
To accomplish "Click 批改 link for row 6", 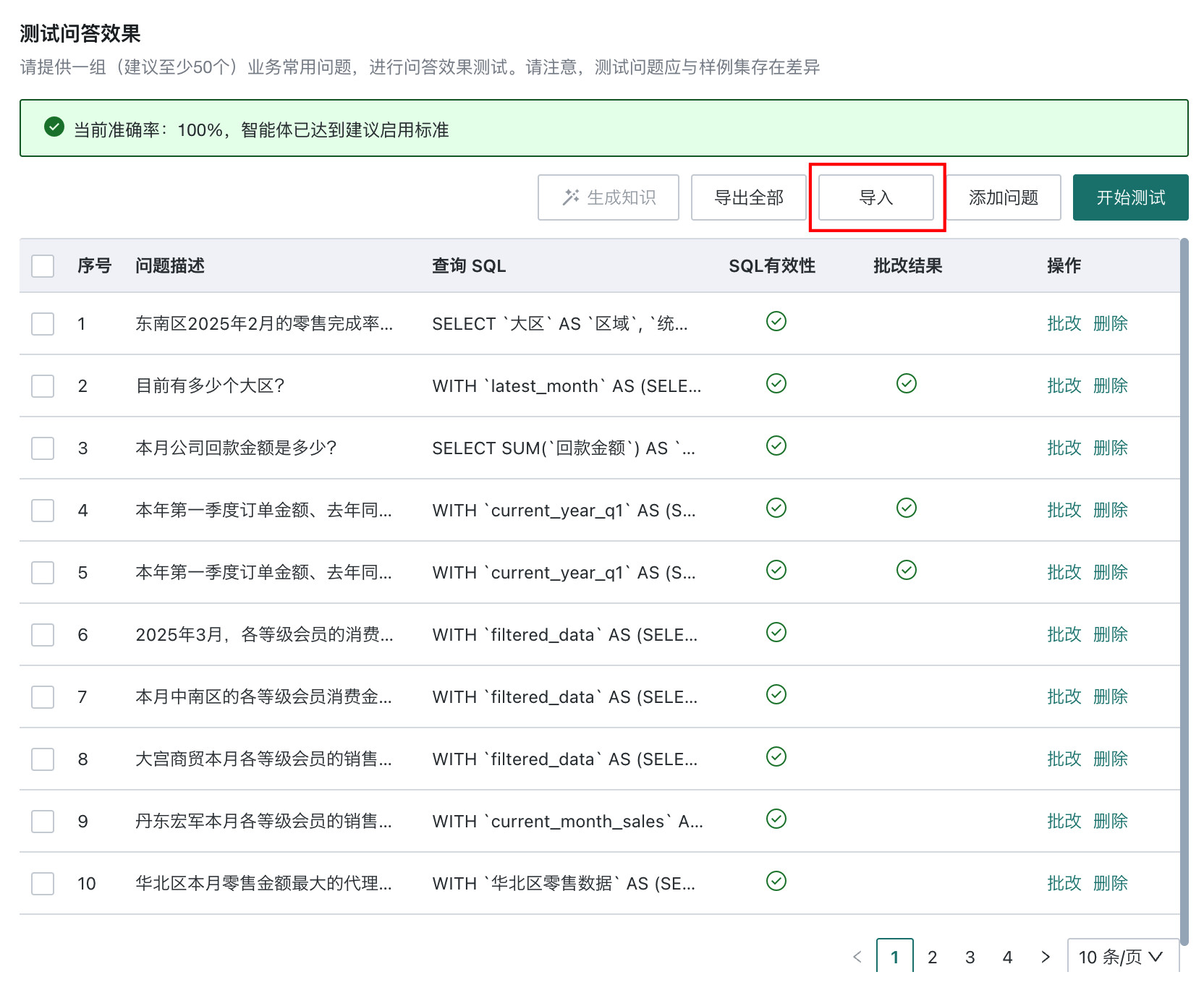I will [1064, 634].
